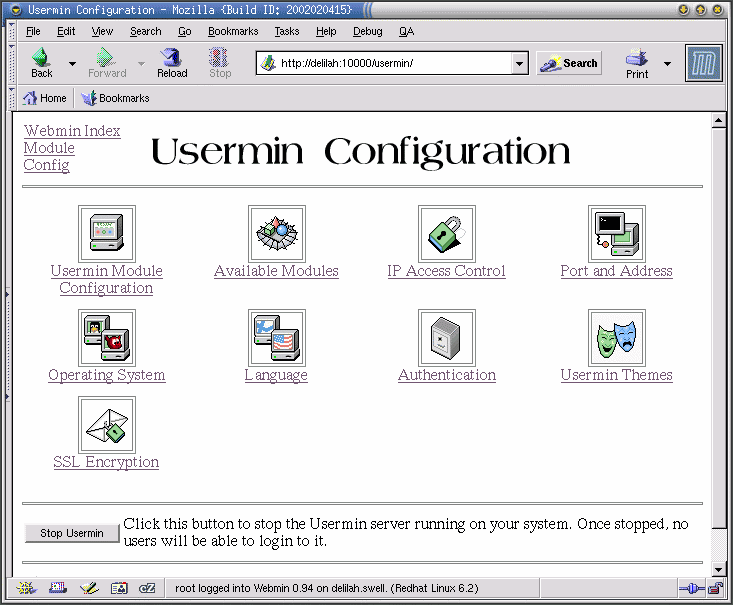
Task: Open Navigator from status bar component icon
Action: point(26,588)
